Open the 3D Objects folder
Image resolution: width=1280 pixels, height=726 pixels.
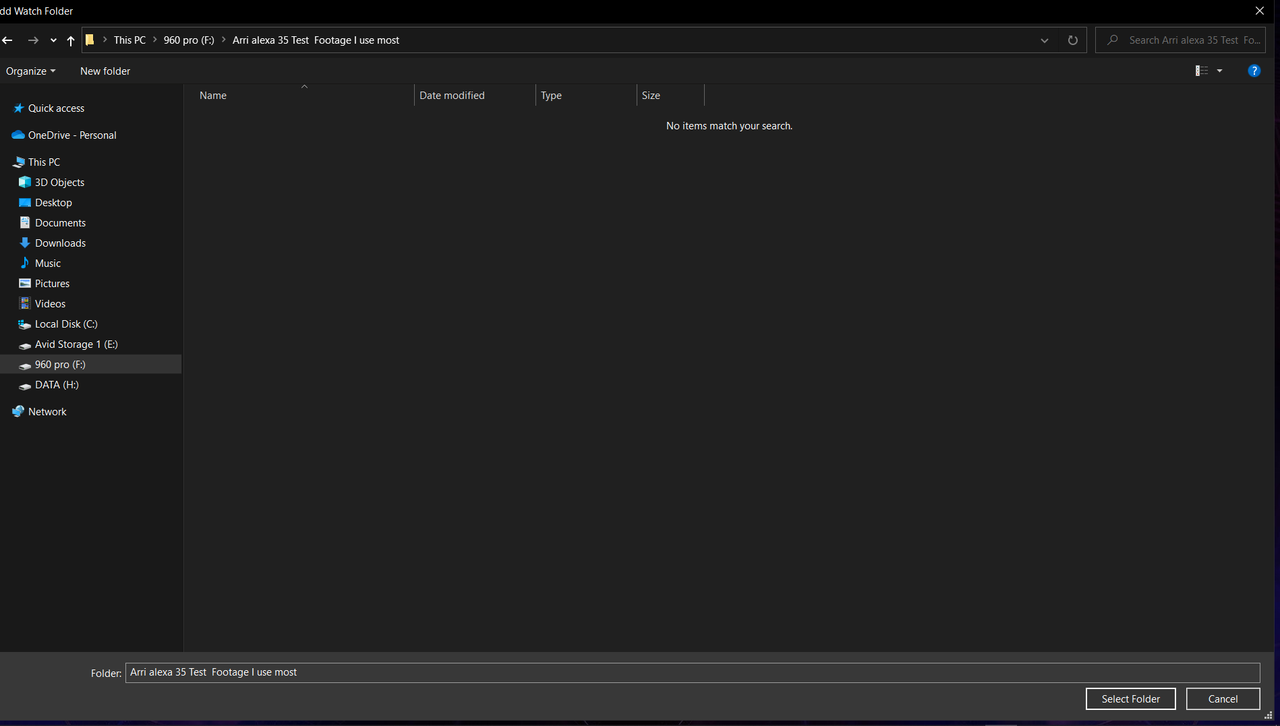click(59, 182)
